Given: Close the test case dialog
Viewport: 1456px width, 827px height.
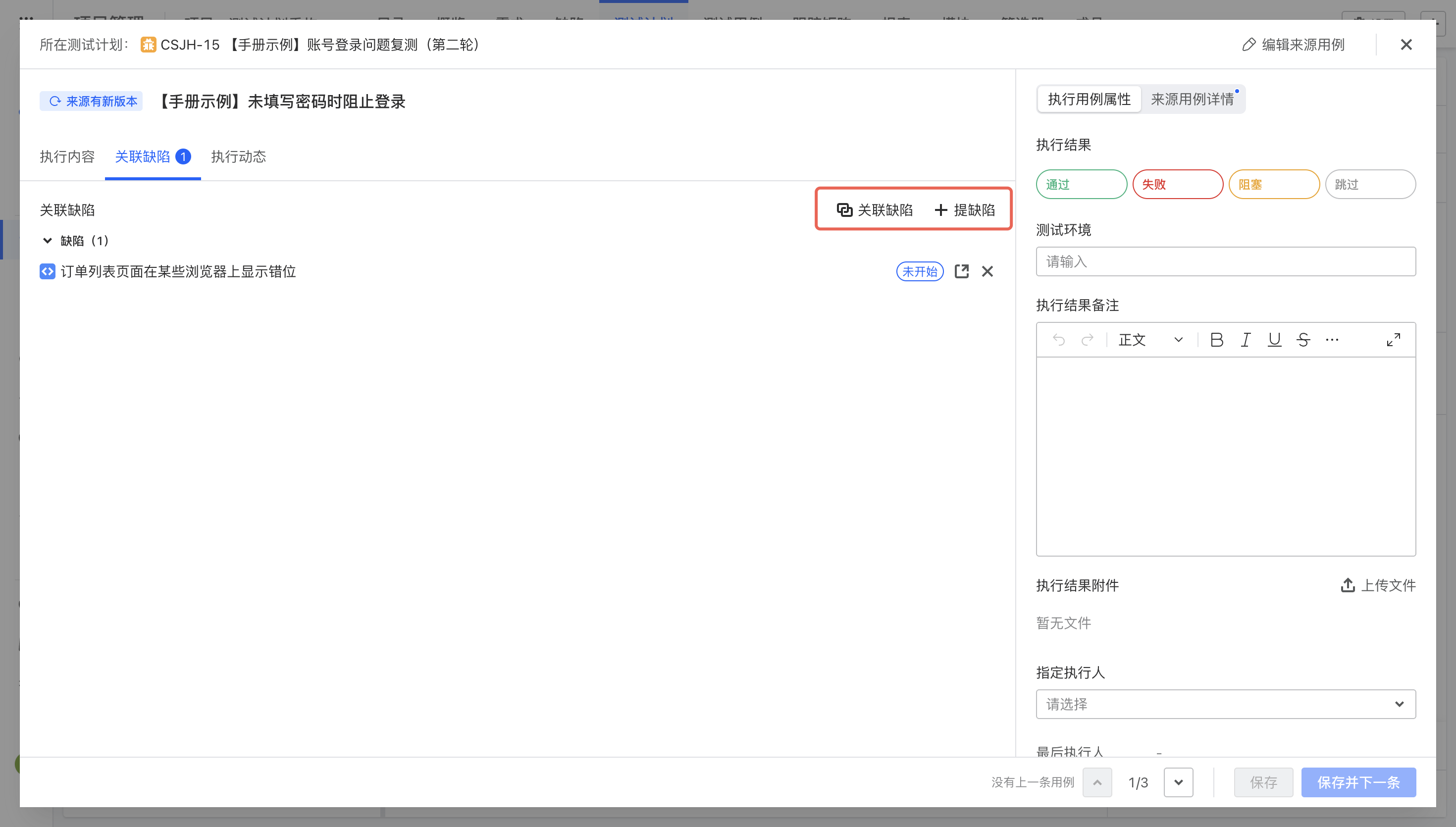Looking at the screenshot, I should point(1406,44).
